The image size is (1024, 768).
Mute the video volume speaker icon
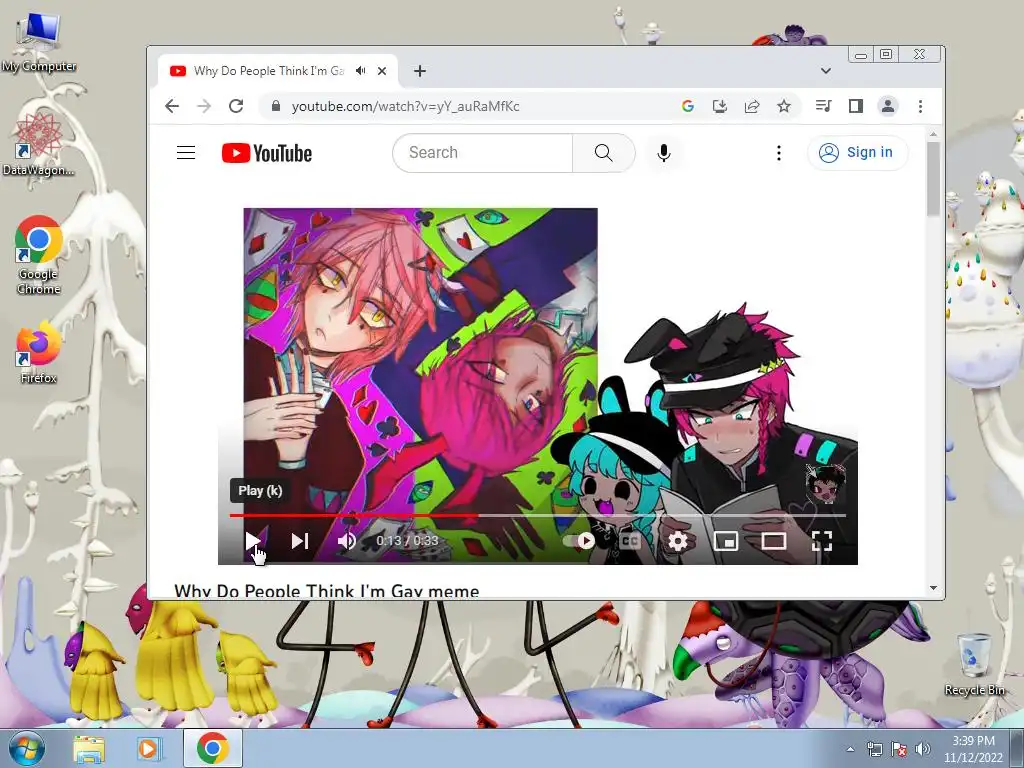(346, 541)
